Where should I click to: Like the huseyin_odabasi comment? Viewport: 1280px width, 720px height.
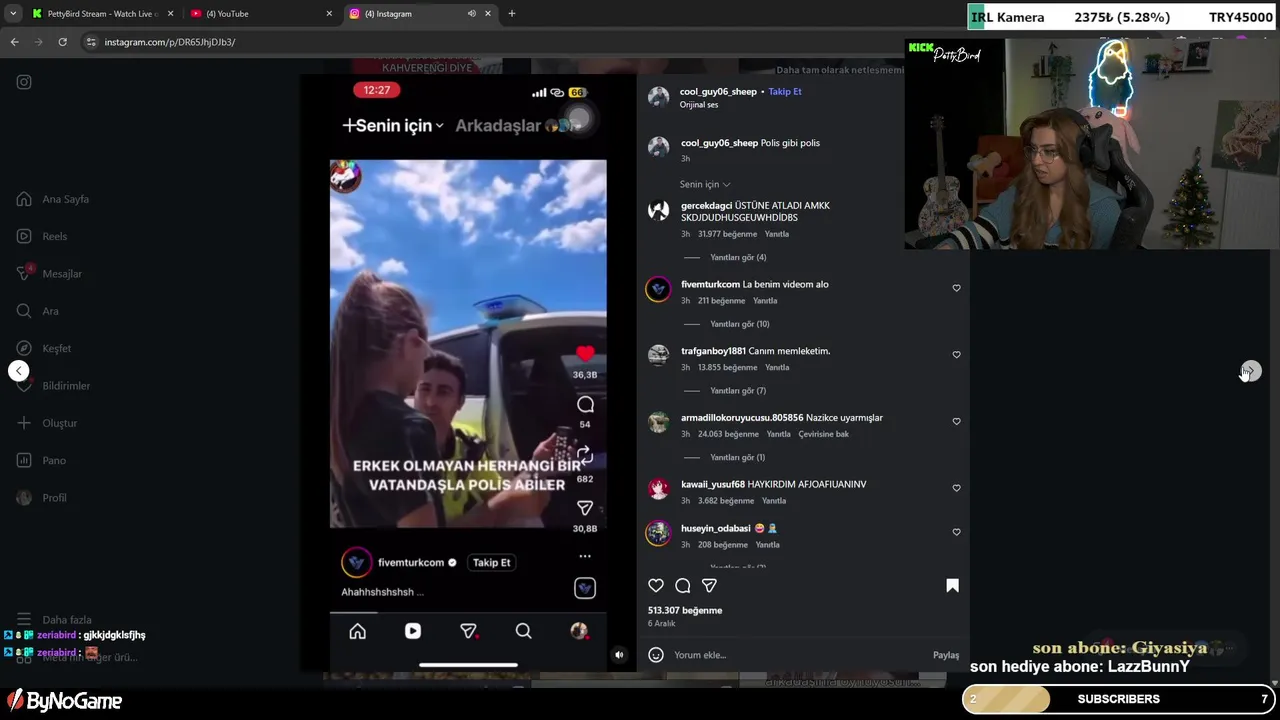[x=956, y=532]
